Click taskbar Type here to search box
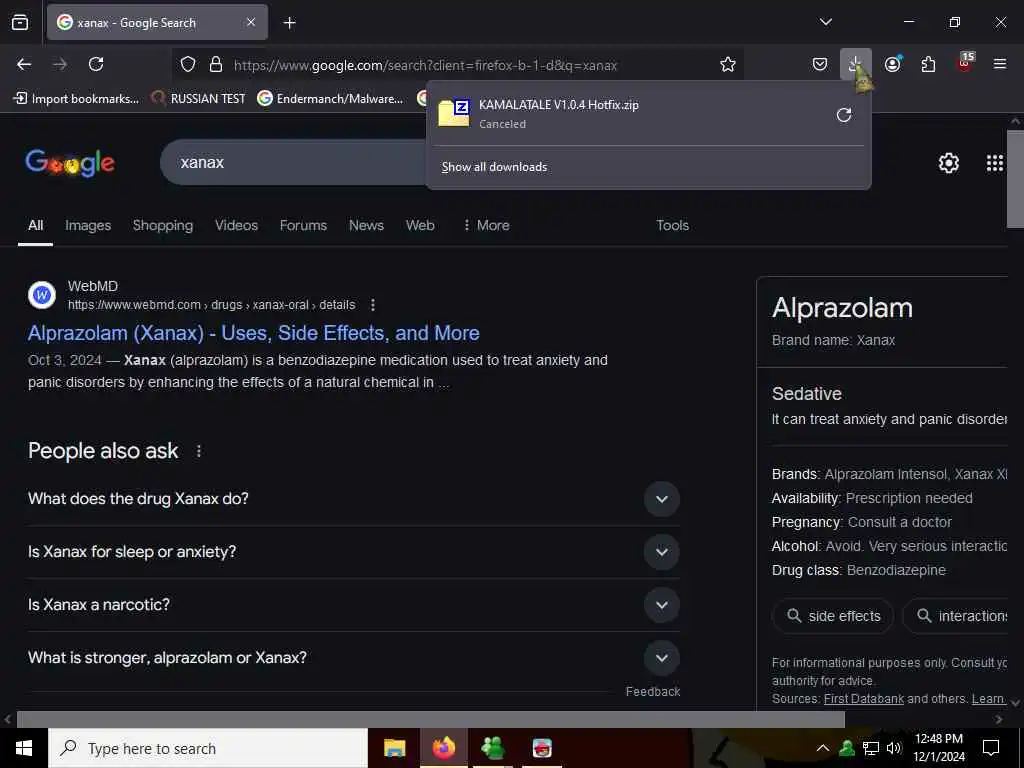This screenshot has width=1024, height=768. point(208,748)
